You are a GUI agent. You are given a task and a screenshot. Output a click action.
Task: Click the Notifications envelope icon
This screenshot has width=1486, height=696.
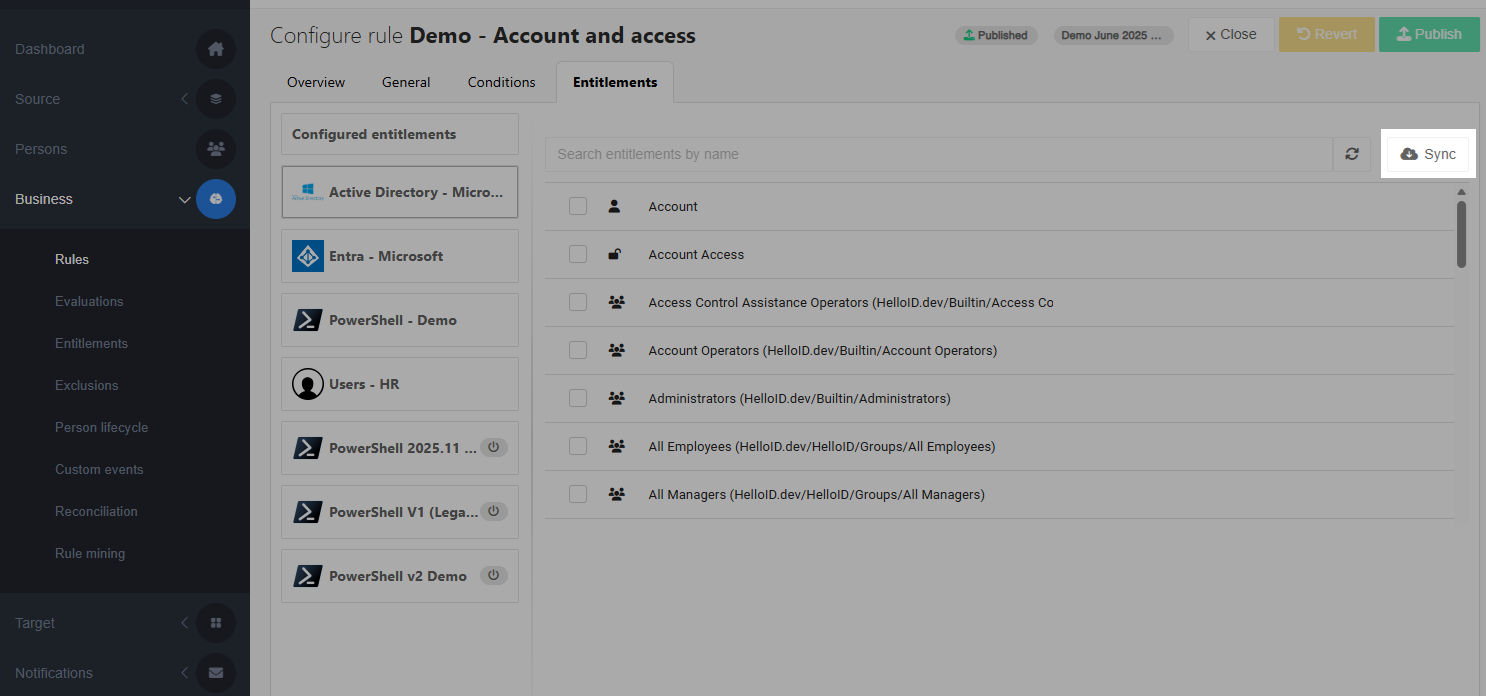[x=216, y=673]
